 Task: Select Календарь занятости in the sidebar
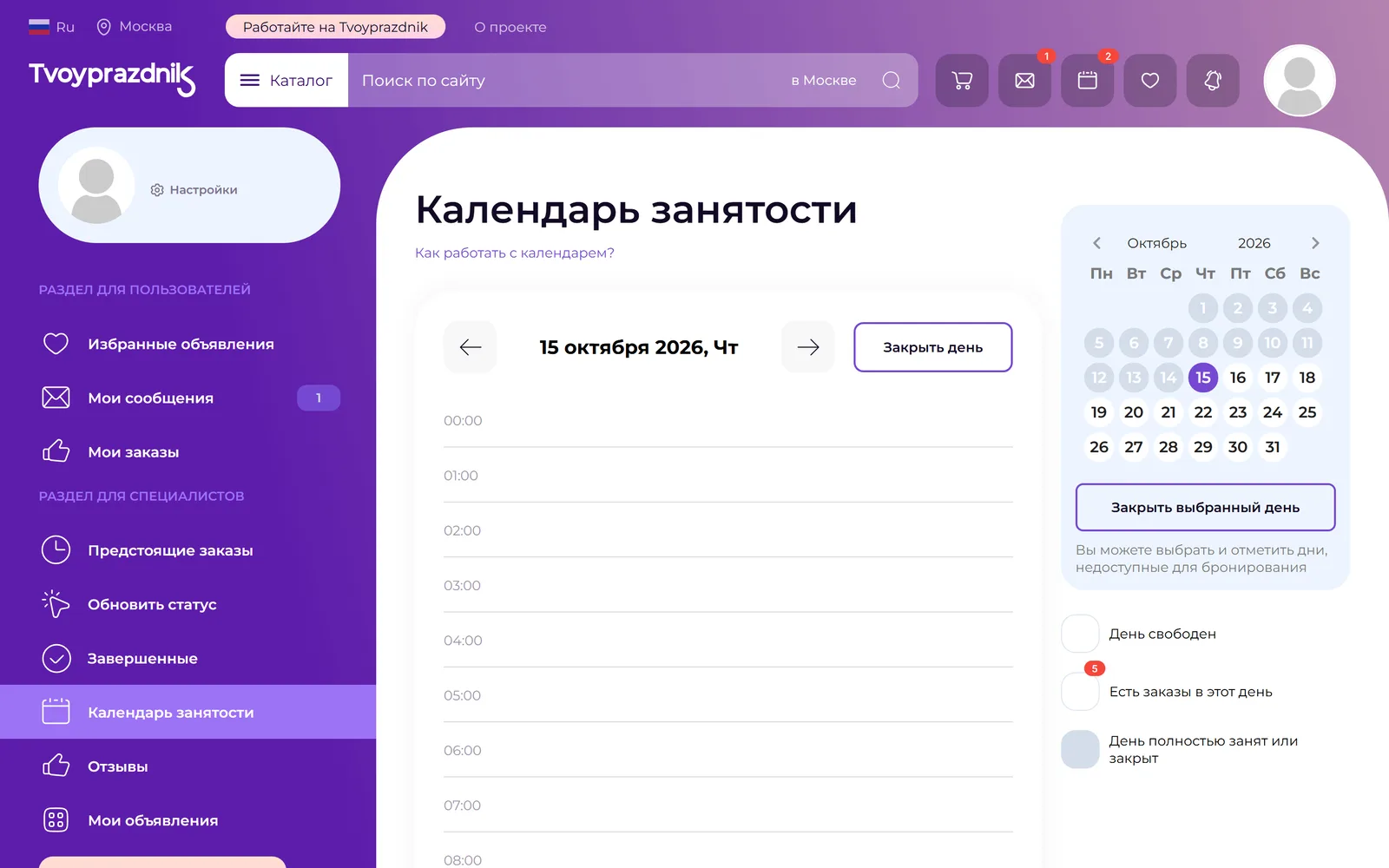coord(188,713)
